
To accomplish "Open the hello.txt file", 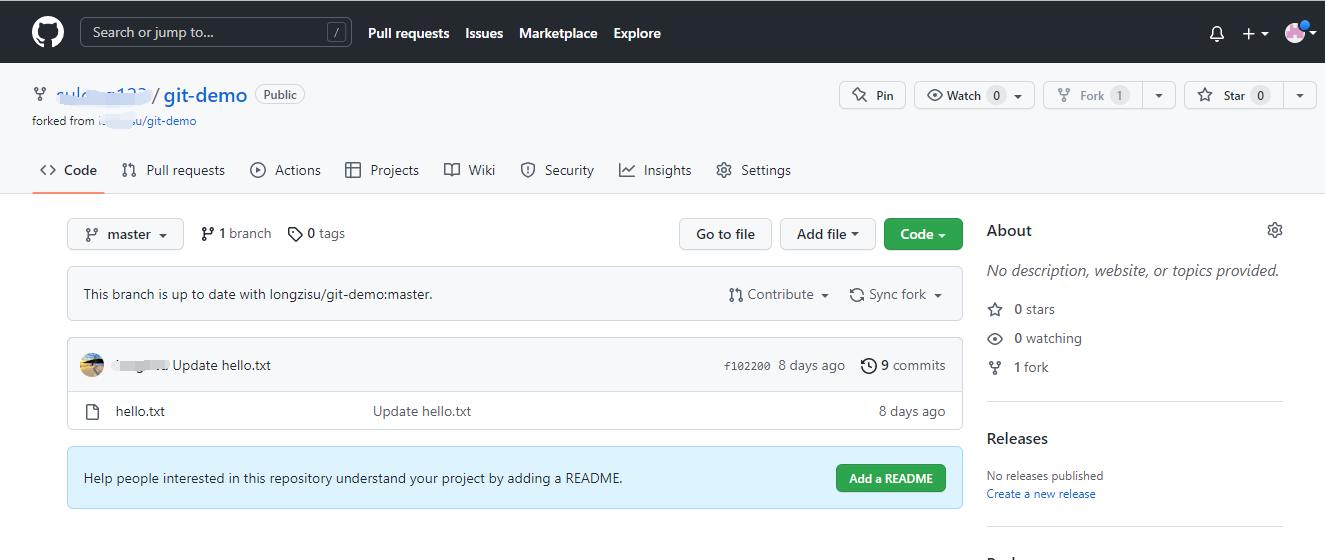I will (x=140, y=411).
